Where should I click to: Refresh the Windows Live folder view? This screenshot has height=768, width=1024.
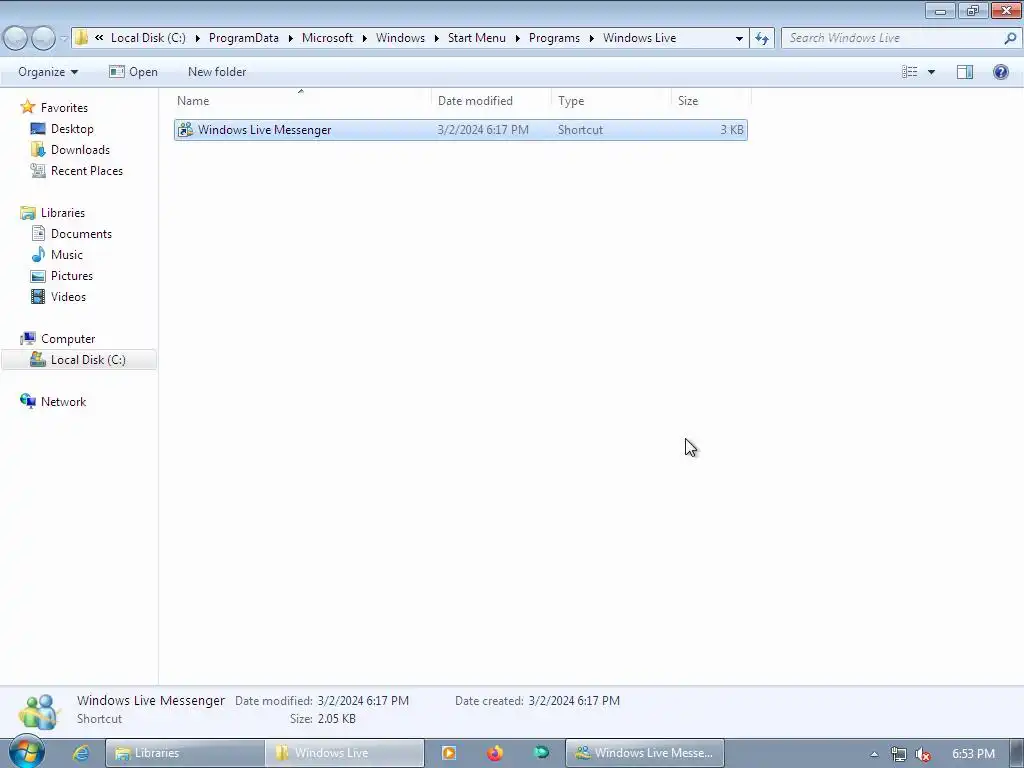coord(762,39)
